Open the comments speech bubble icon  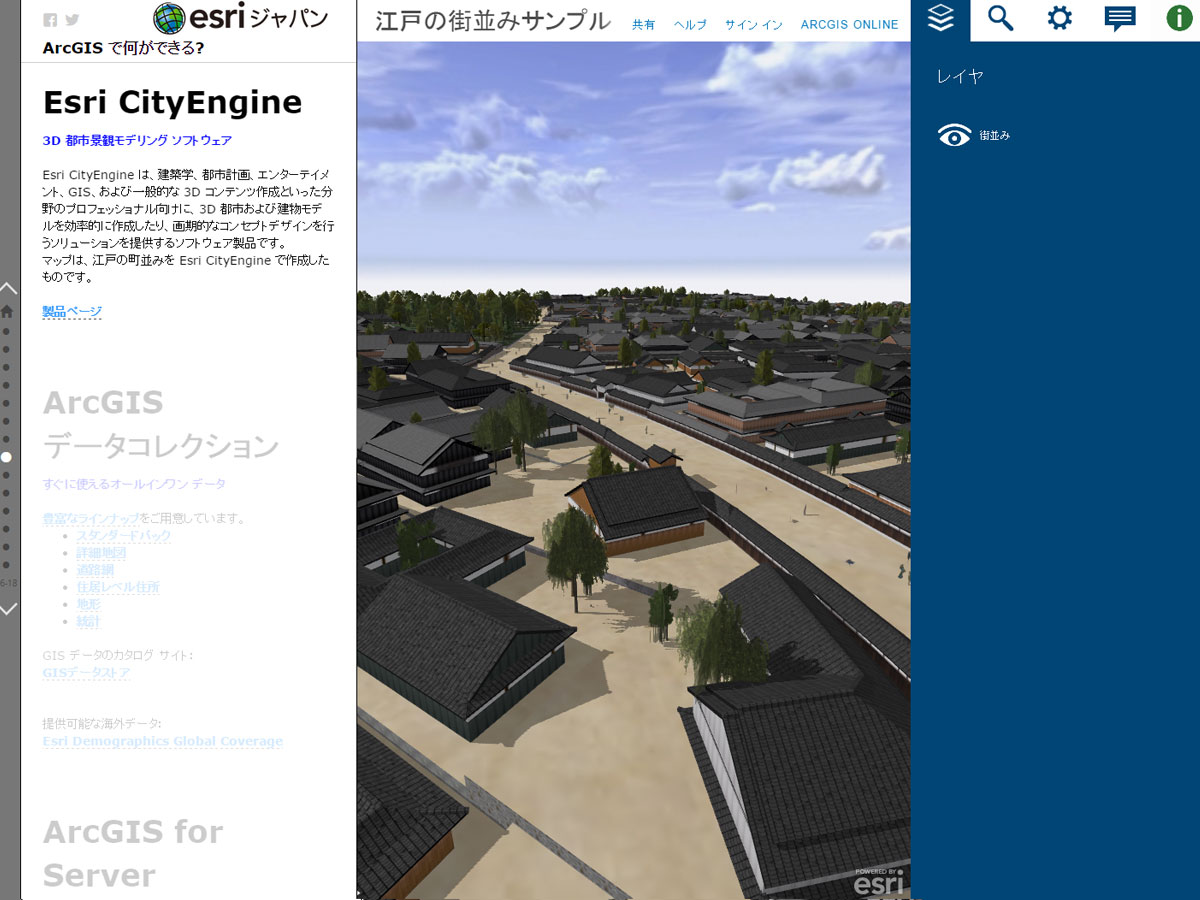point(1120,19)
